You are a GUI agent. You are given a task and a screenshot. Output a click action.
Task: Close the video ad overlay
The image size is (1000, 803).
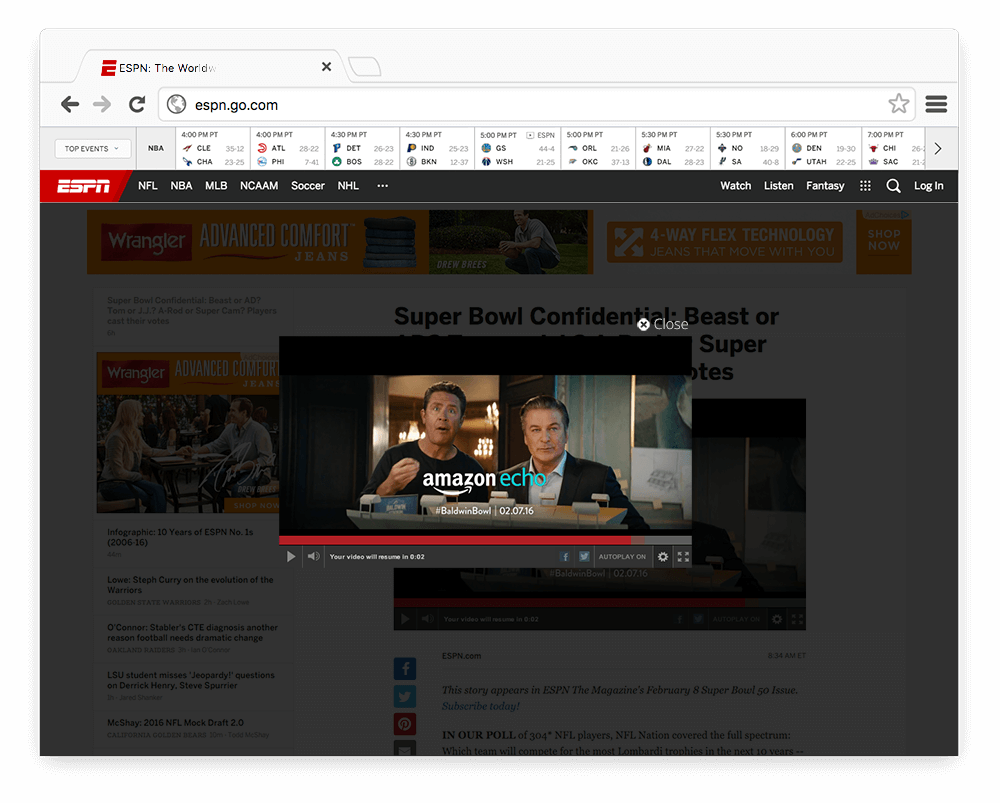pyautogui.click(x=663, y=324)
